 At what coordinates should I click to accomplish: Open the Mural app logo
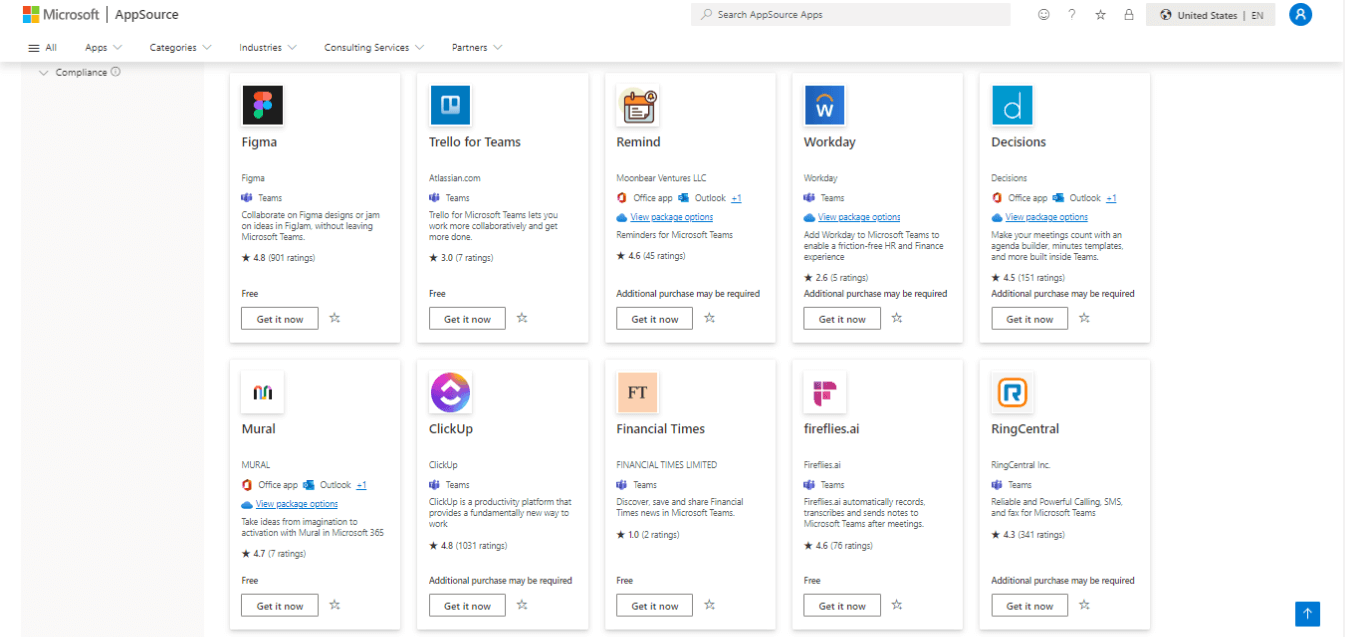tap(263, 392)
